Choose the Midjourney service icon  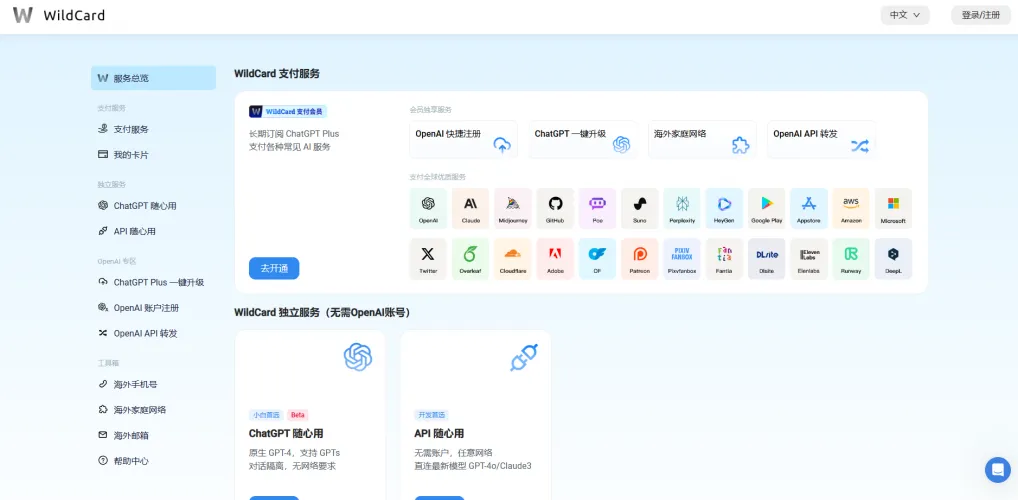[x=513, y=208]
